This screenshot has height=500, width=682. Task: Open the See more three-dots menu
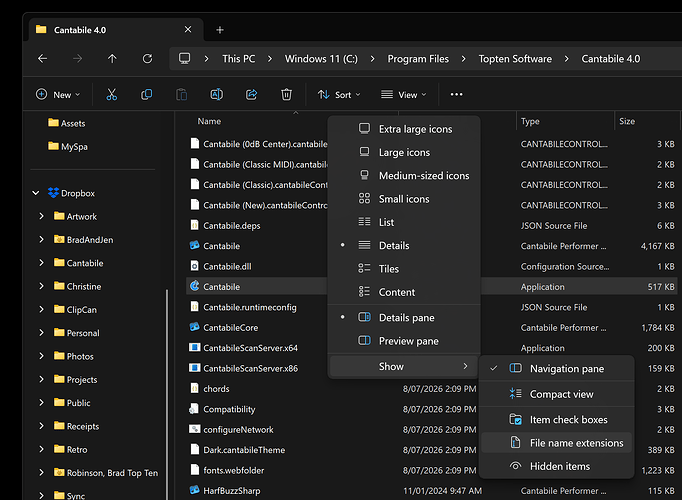click(x=456, y=94)
